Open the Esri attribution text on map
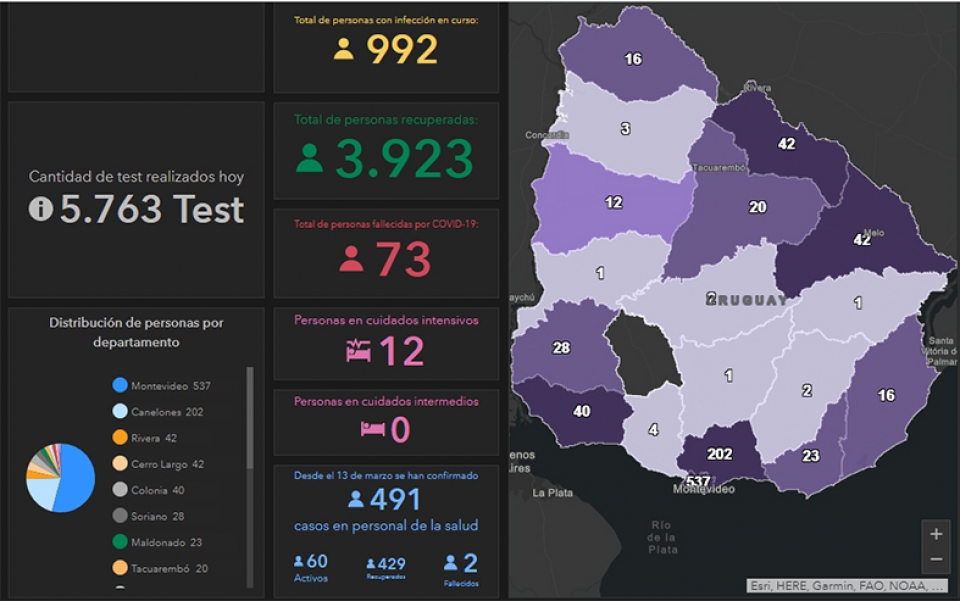 [847, 586]
